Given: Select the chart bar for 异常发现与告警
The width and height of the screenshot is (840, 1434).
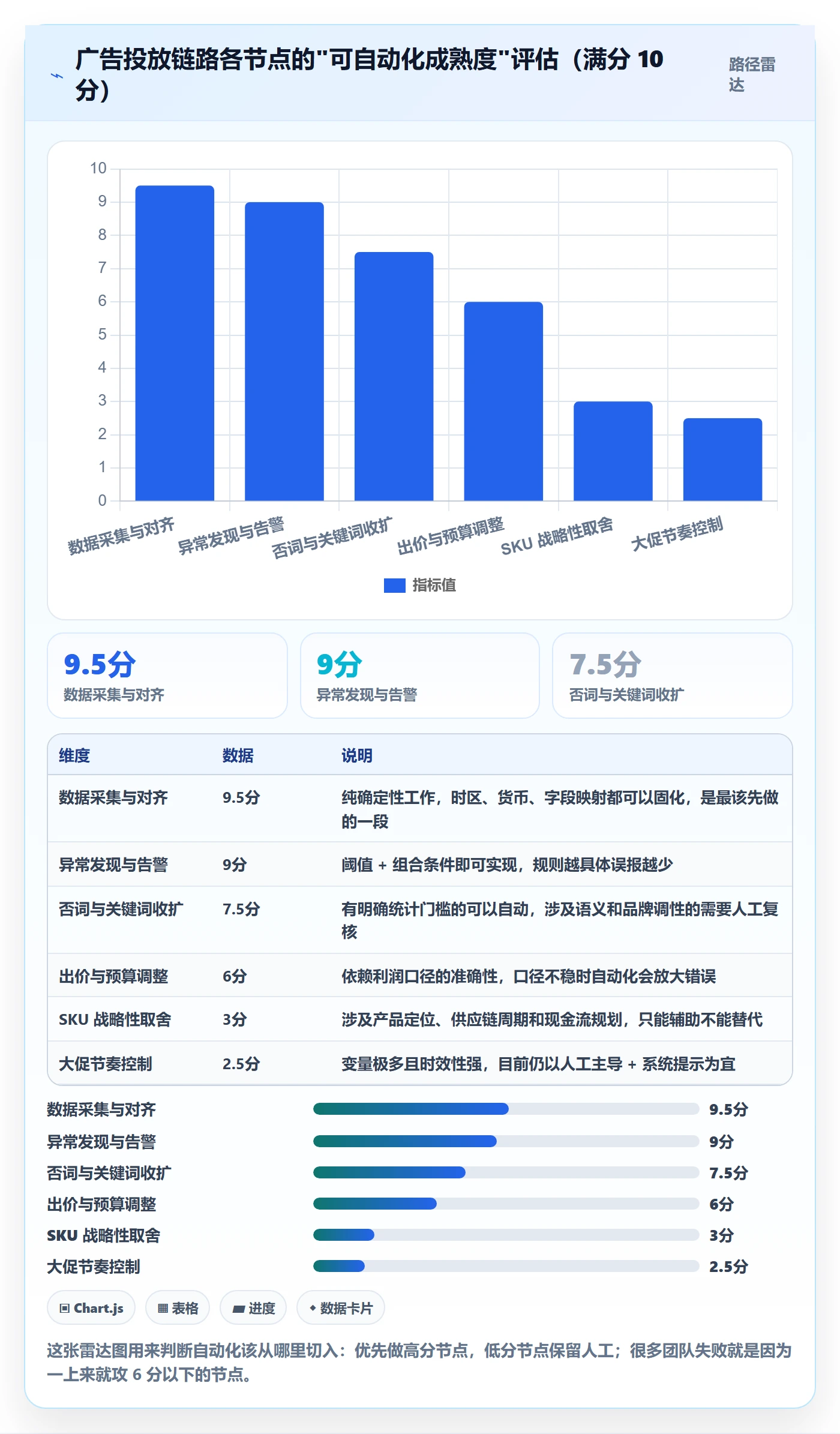Looking at the screenshot, I should coord(284,351).
